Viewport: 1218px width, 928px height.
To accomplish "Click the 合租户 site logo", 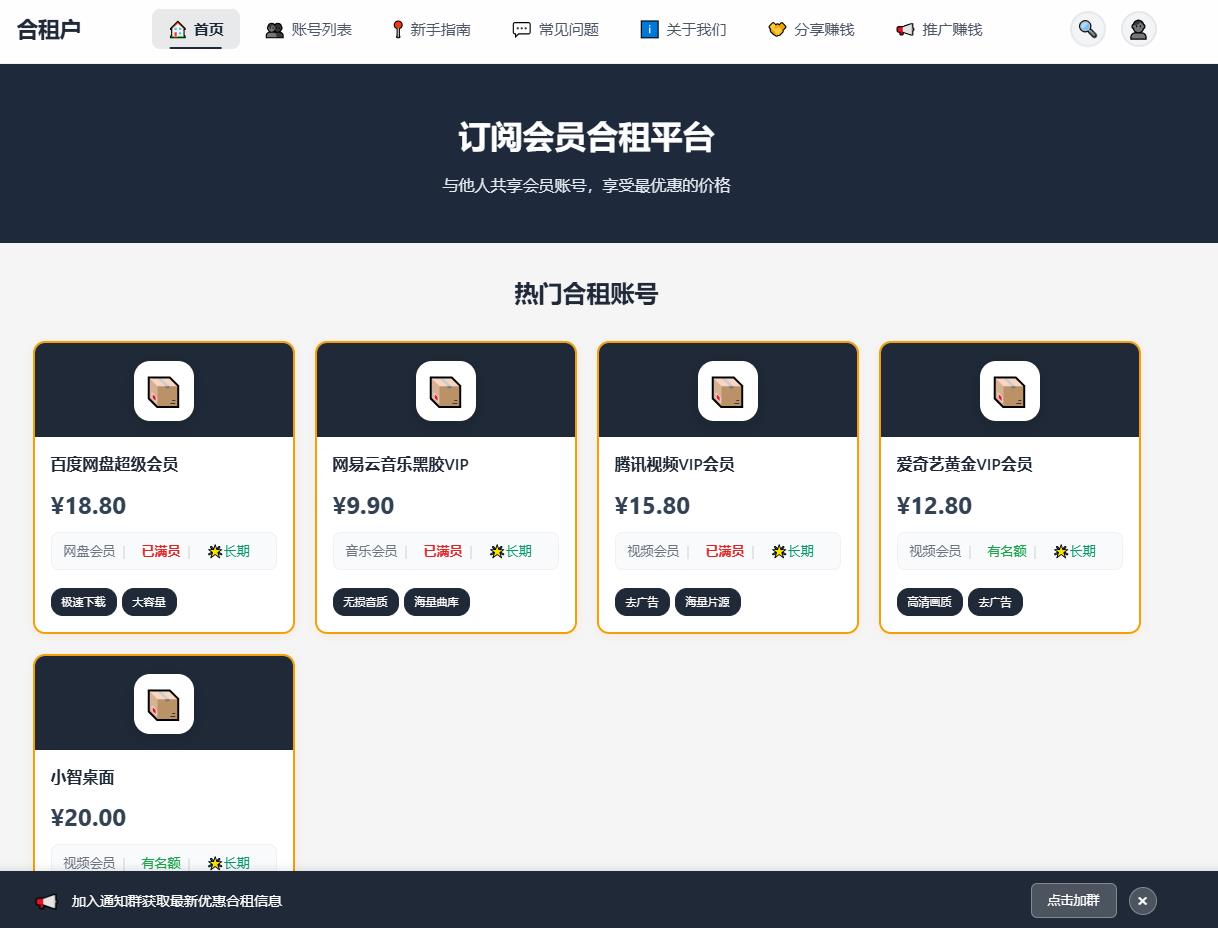I will [x=49, y=29].
